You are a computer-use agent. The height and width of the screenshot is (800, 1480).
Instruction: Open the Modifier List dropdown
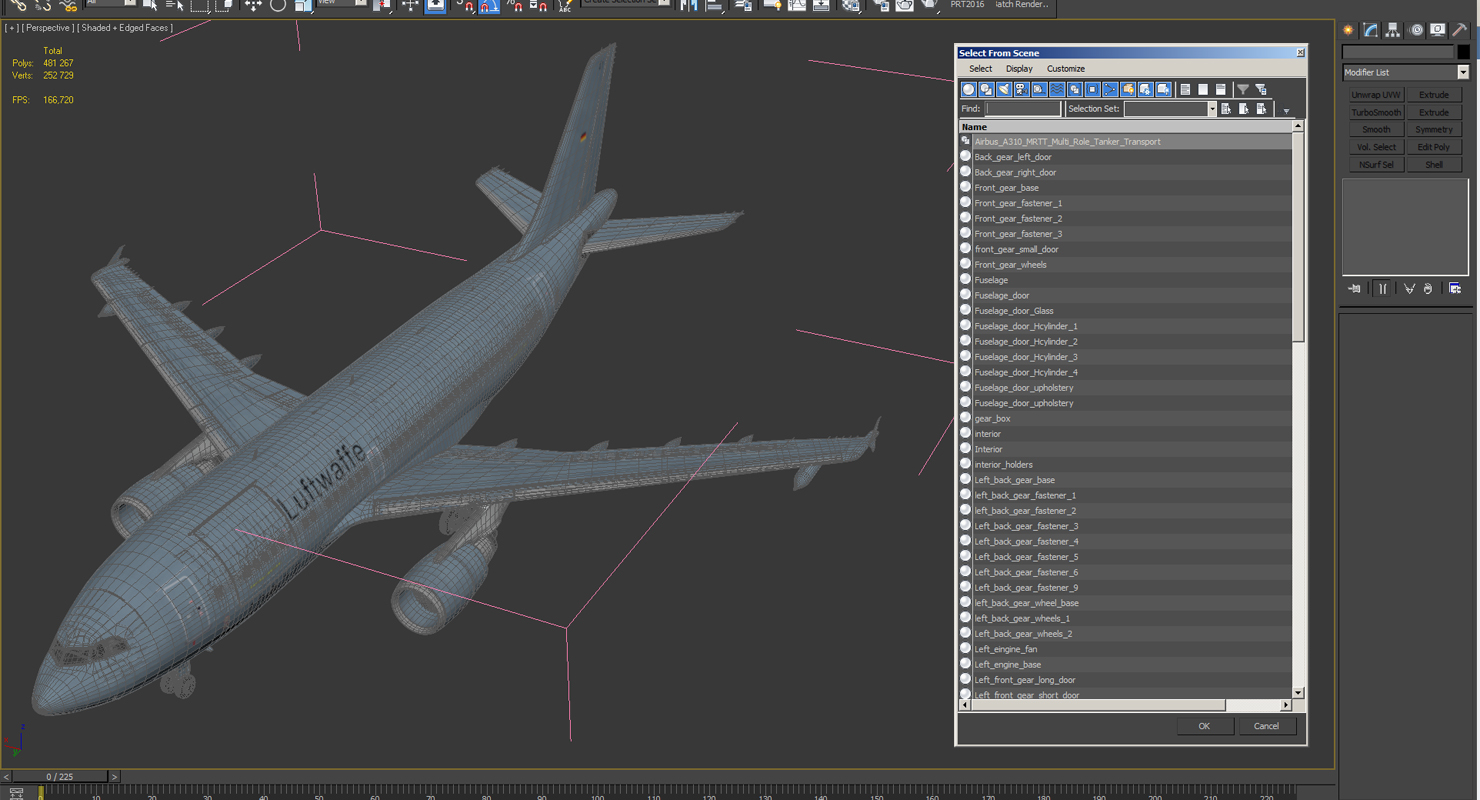click(1463, 72)
